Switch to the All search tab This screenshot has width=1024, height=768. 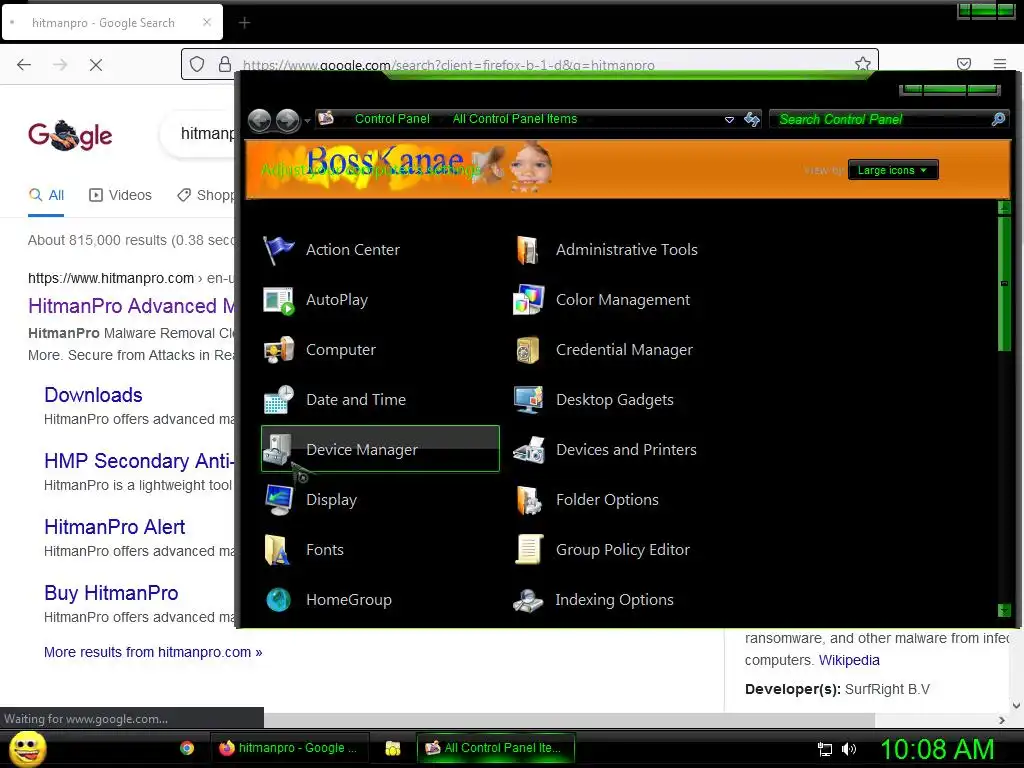46,195
